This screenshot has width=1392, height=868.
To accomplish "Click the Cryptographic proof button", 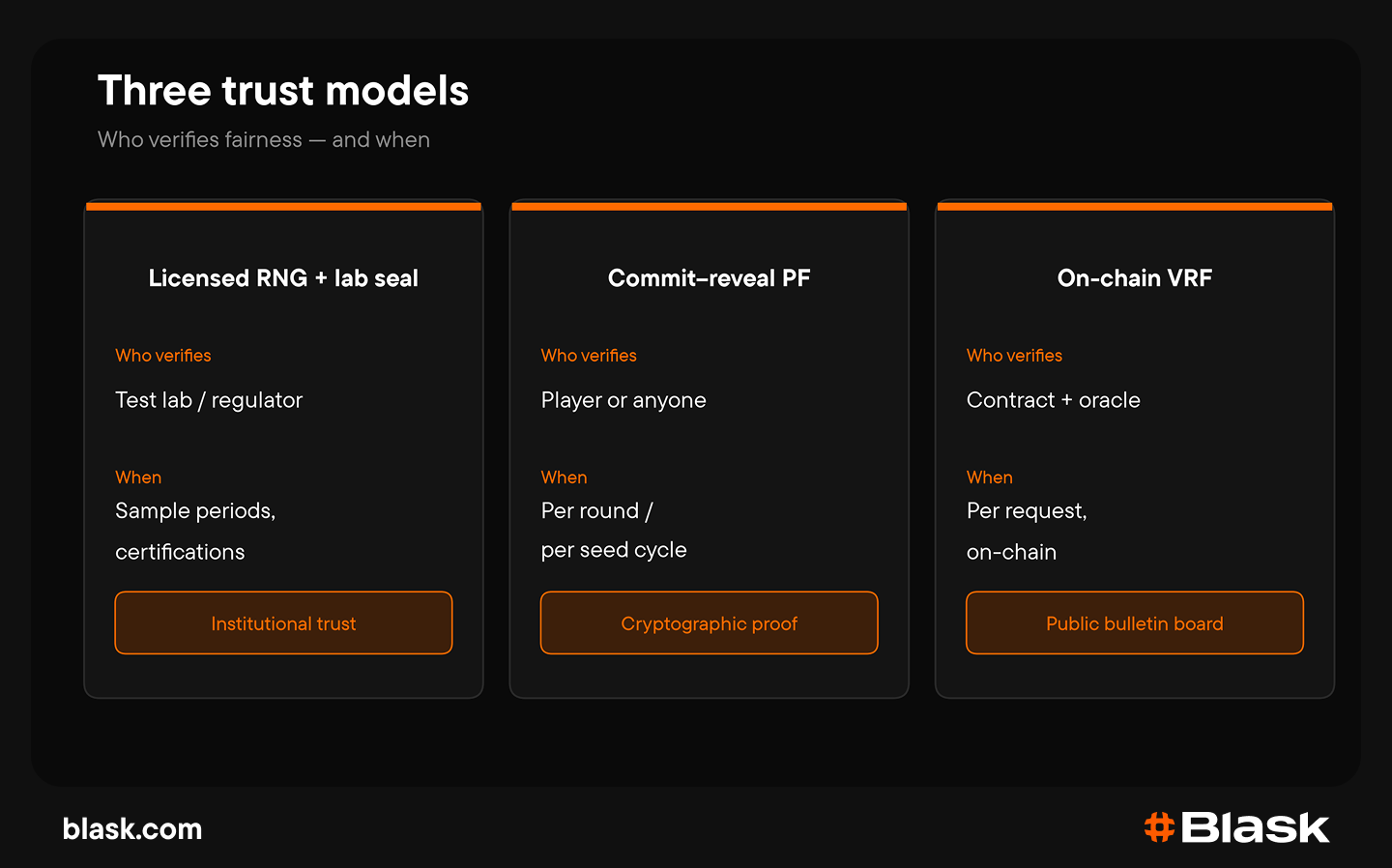I will click(x=709, y=623).
